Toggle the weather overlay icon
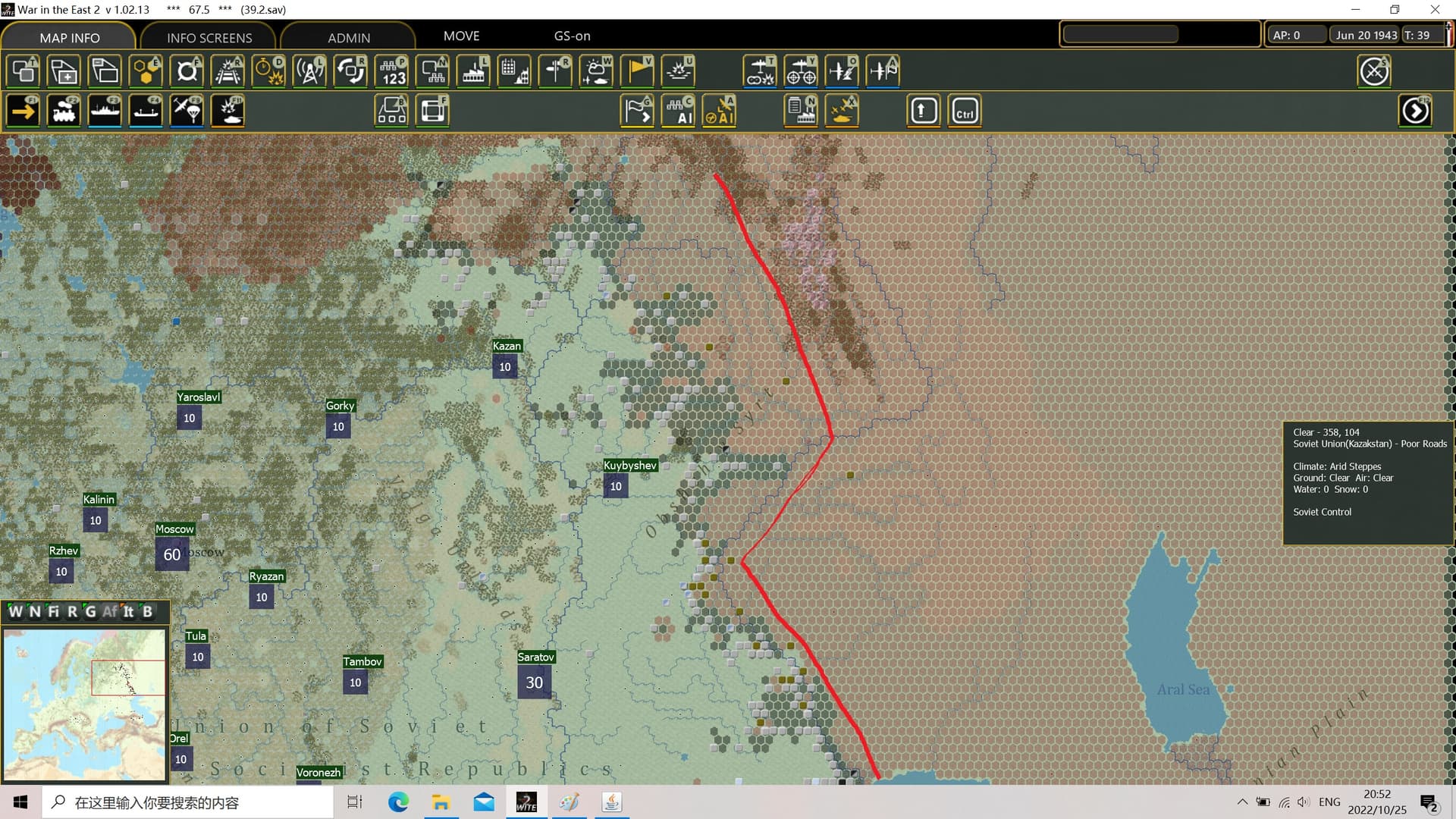Viewport: 1456px width, 819px height. (x=597, y=71)
